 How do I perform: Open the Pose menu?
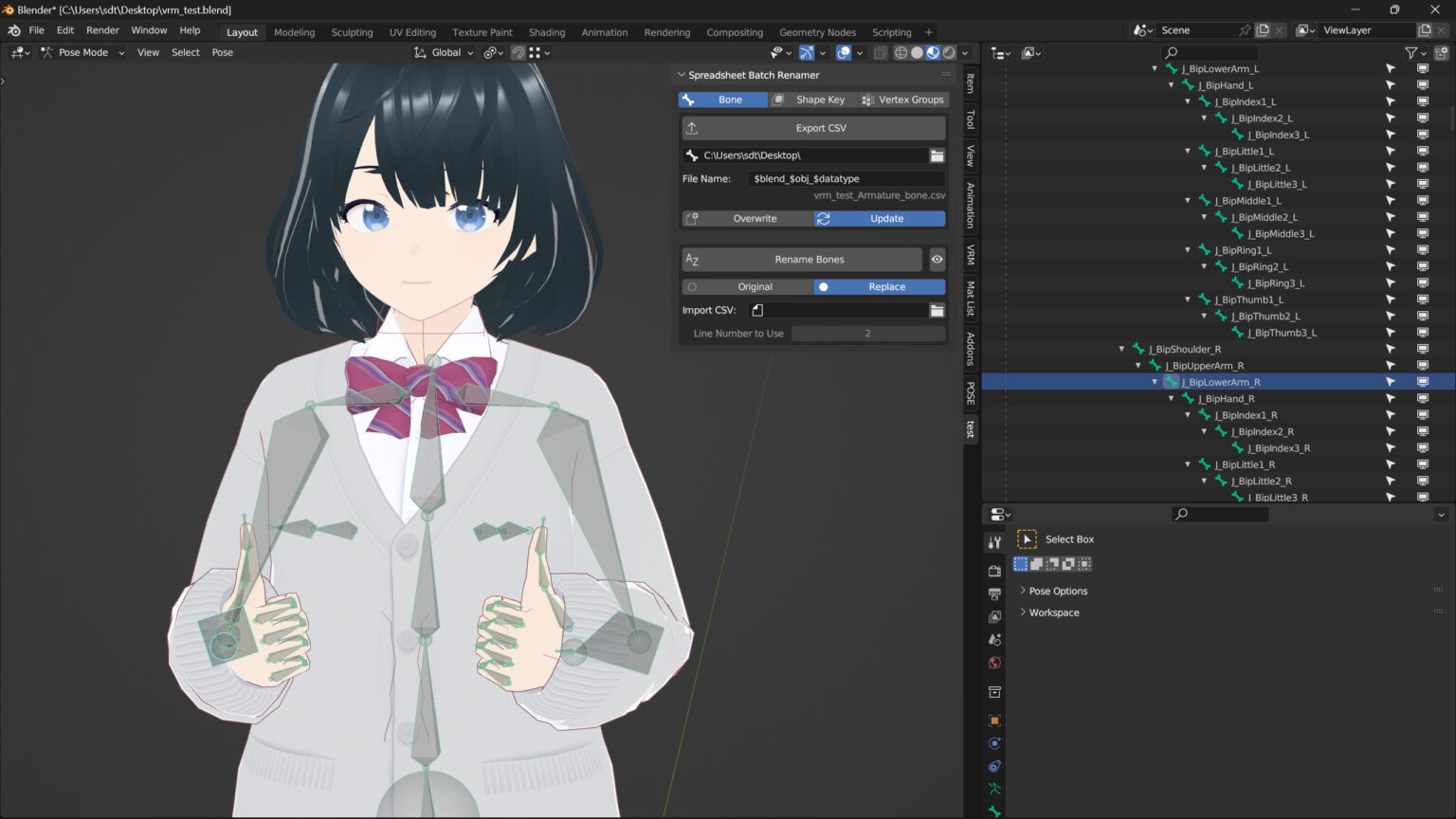(222, 52)
